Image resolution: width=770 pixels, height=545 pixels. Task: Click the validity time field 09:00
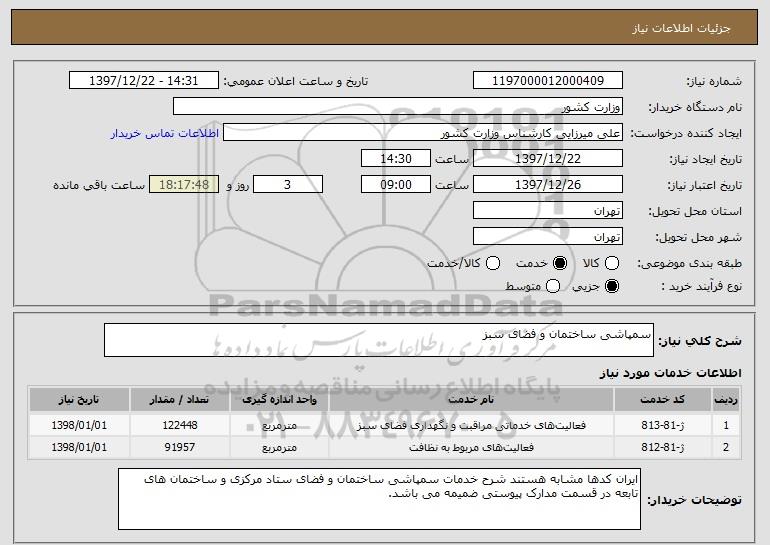coord(396,185)
